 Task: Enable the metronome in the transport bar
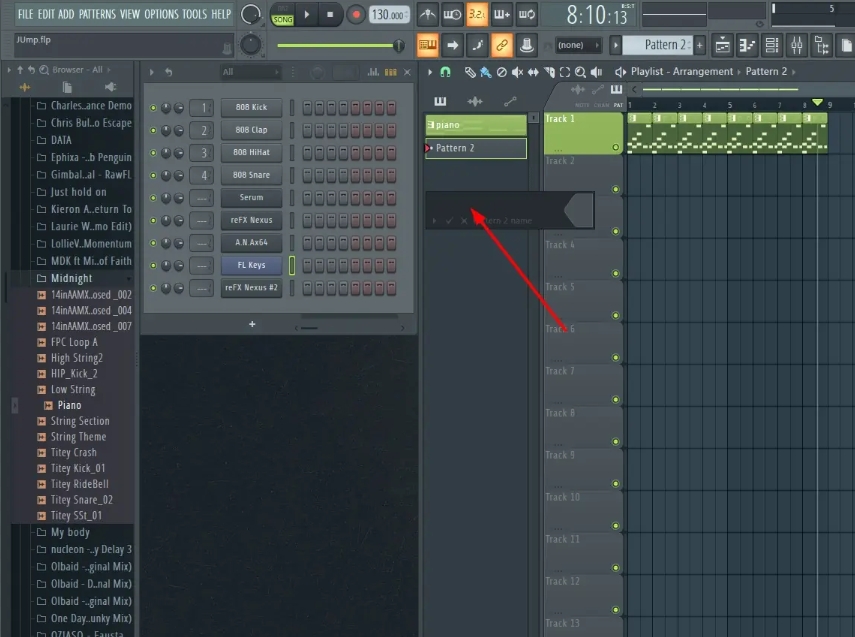pos(426,14)
